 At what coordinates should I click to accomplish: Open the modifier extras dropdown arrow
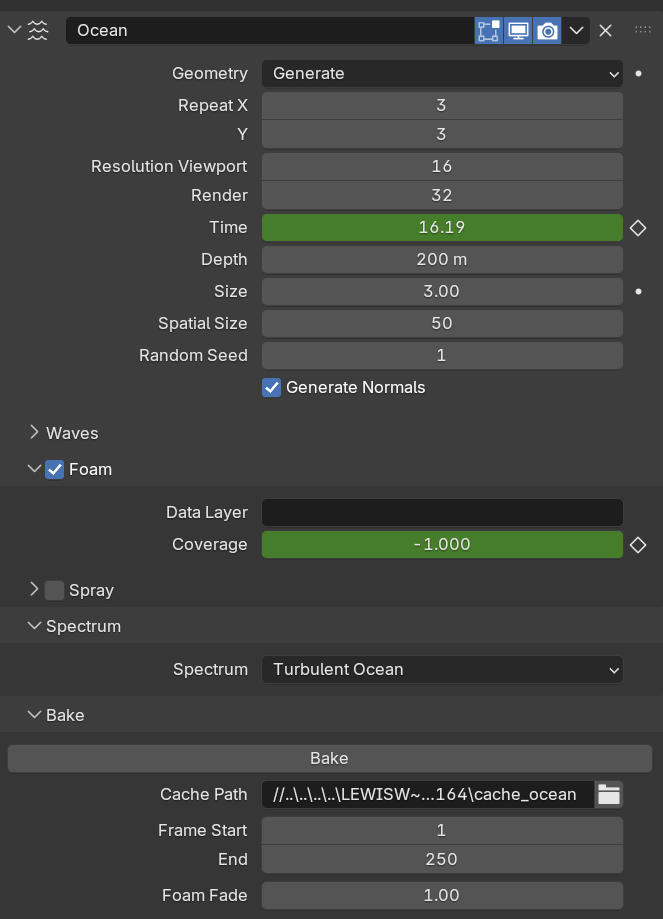tap(576, 30)
